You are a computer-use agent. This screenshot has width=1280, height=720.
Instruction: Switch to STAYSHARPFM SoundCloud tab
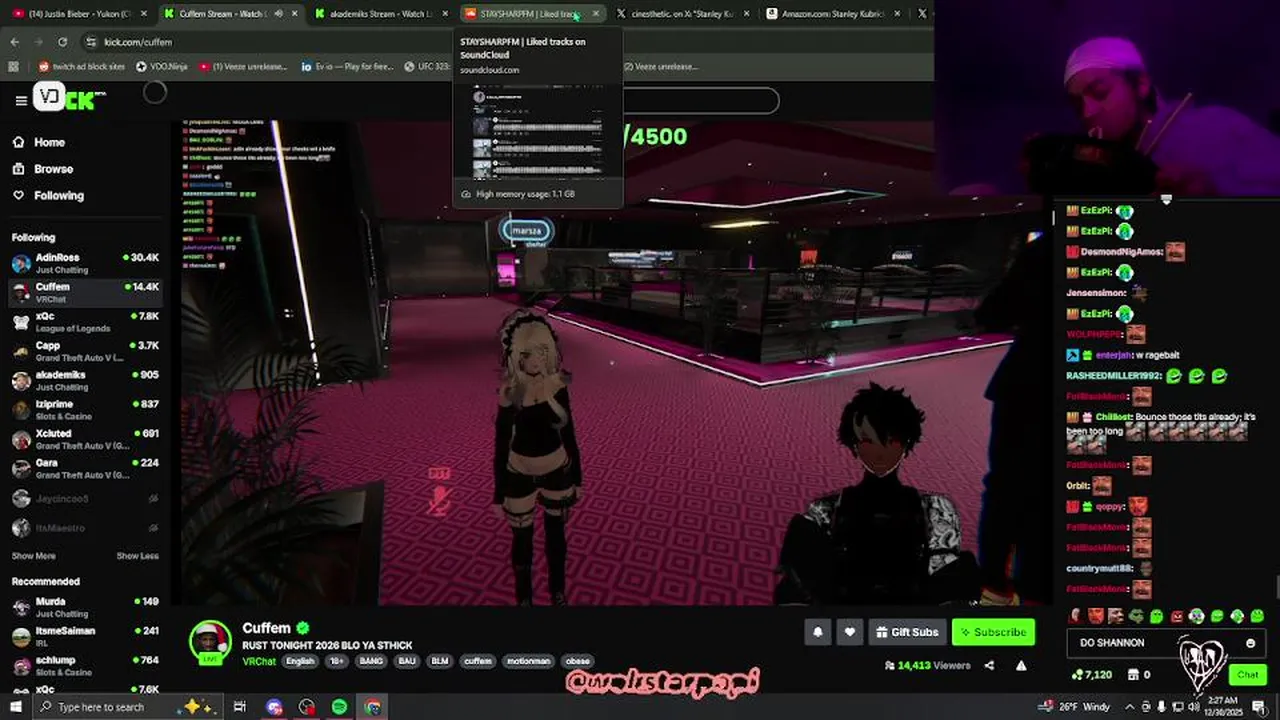[x=530, y=14]
